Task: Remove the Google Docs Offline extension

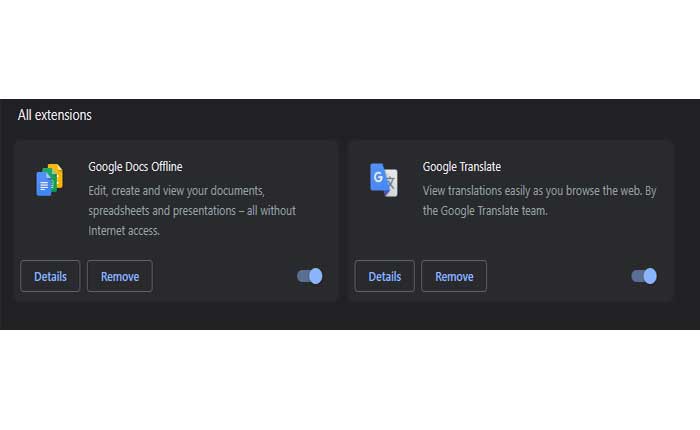Action: pos(120,276)
